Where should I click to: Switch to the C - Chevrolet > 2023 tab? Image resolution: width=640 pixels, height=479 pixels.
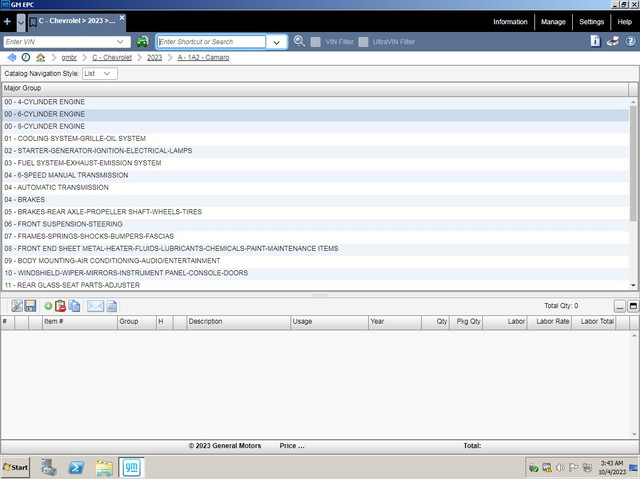click(x=77, y=21)
